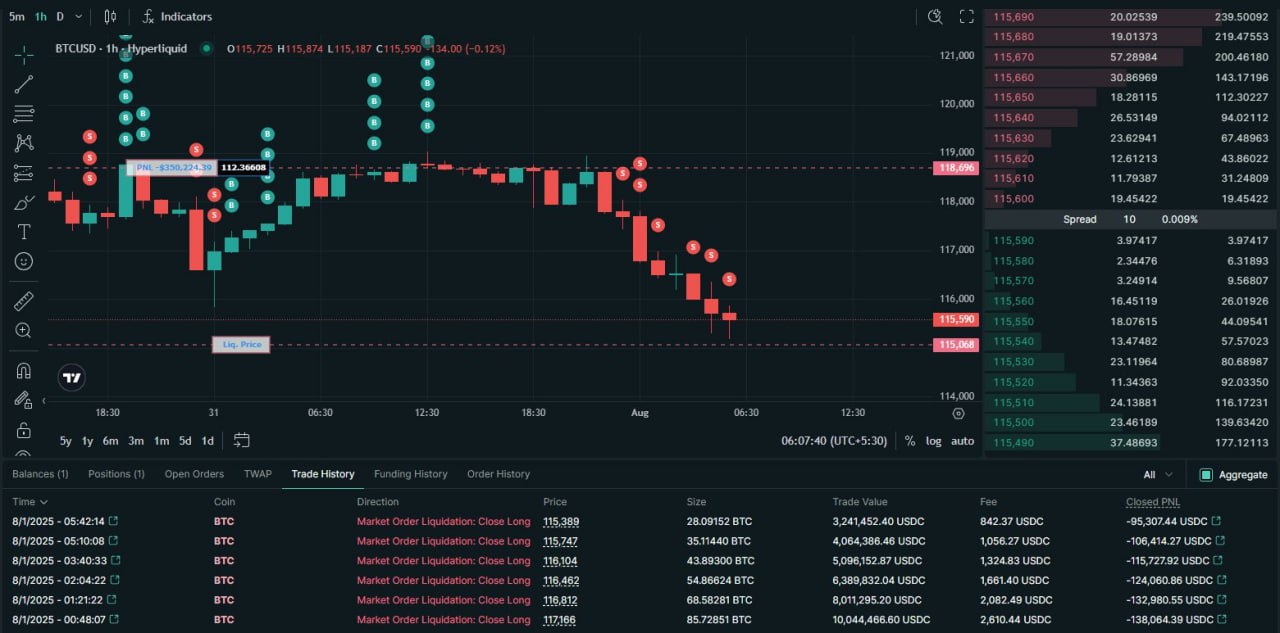Viewport: 1280px width, 633px height.
Task: Activate the zoom in tool
Action: (x=24, y=330)
